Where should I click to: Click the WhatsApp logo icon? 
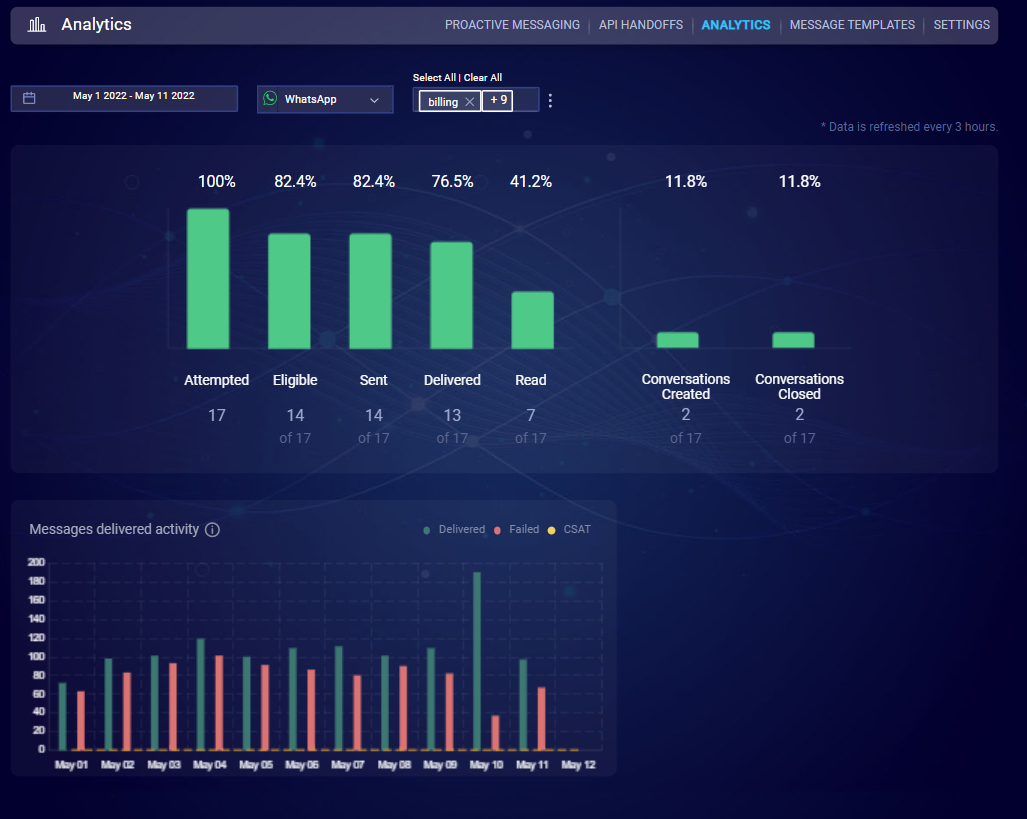[x=269, y=98]
